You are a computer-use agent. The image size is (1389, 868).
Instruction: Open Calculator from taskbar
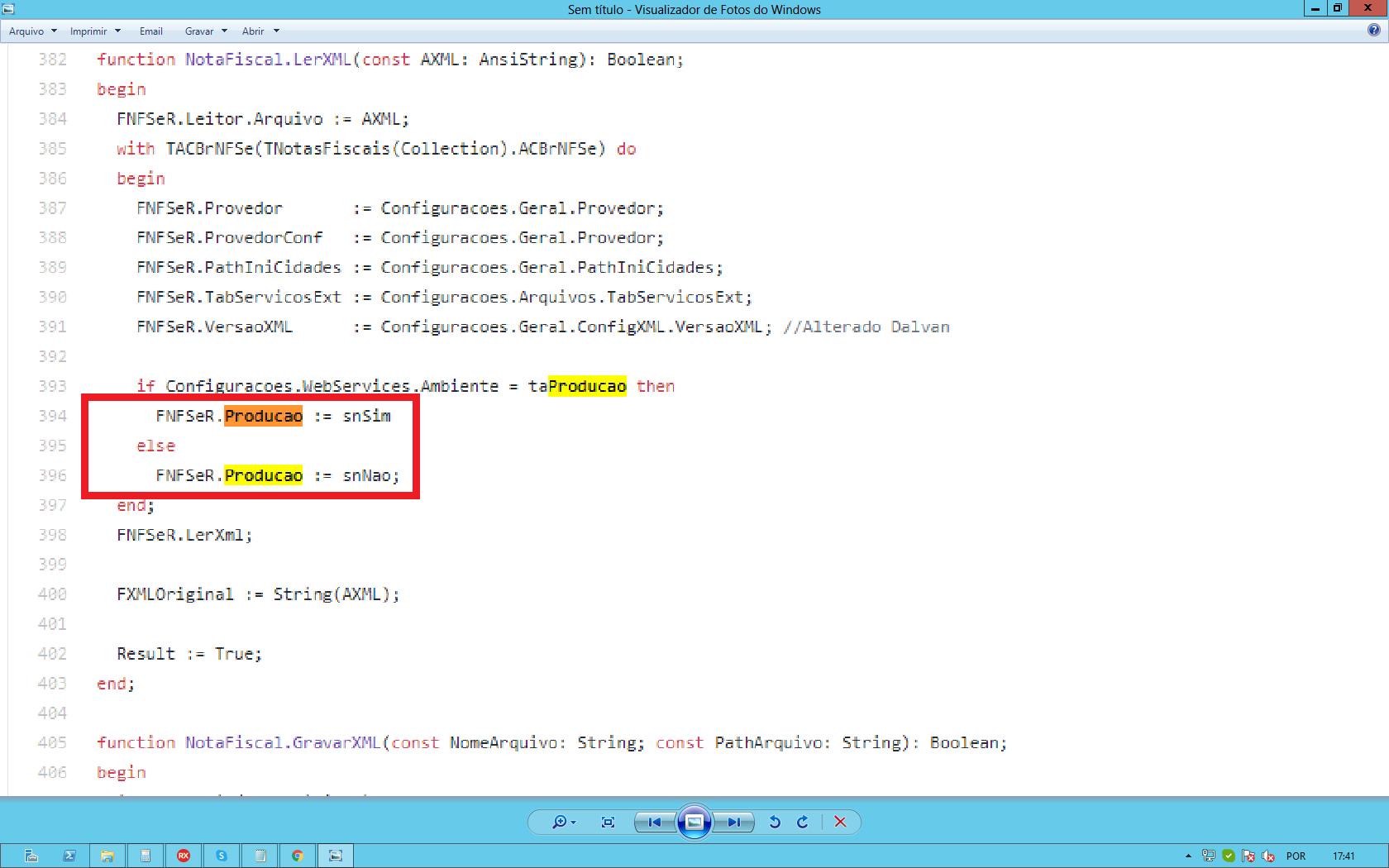(x=146, y=856)
